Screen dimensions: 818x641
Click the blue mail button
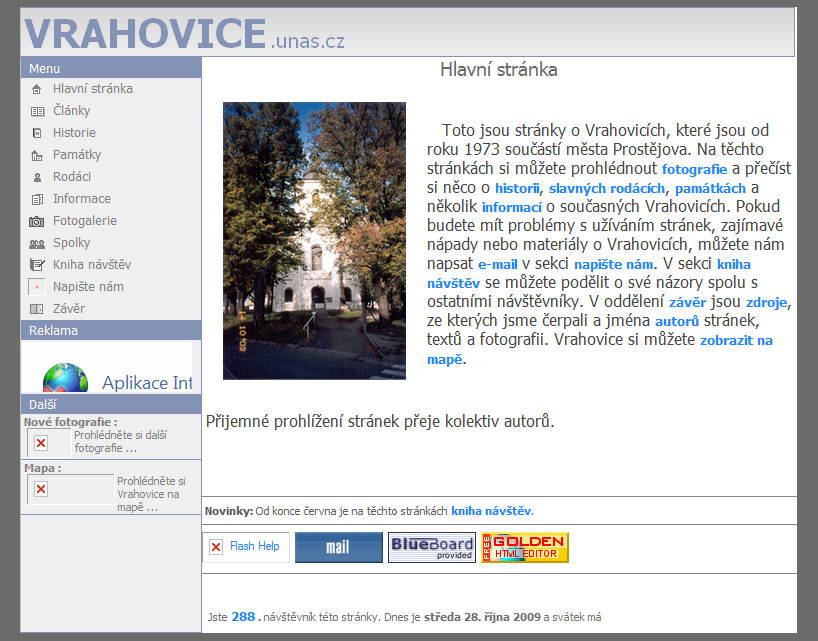(x=339, y=547)
